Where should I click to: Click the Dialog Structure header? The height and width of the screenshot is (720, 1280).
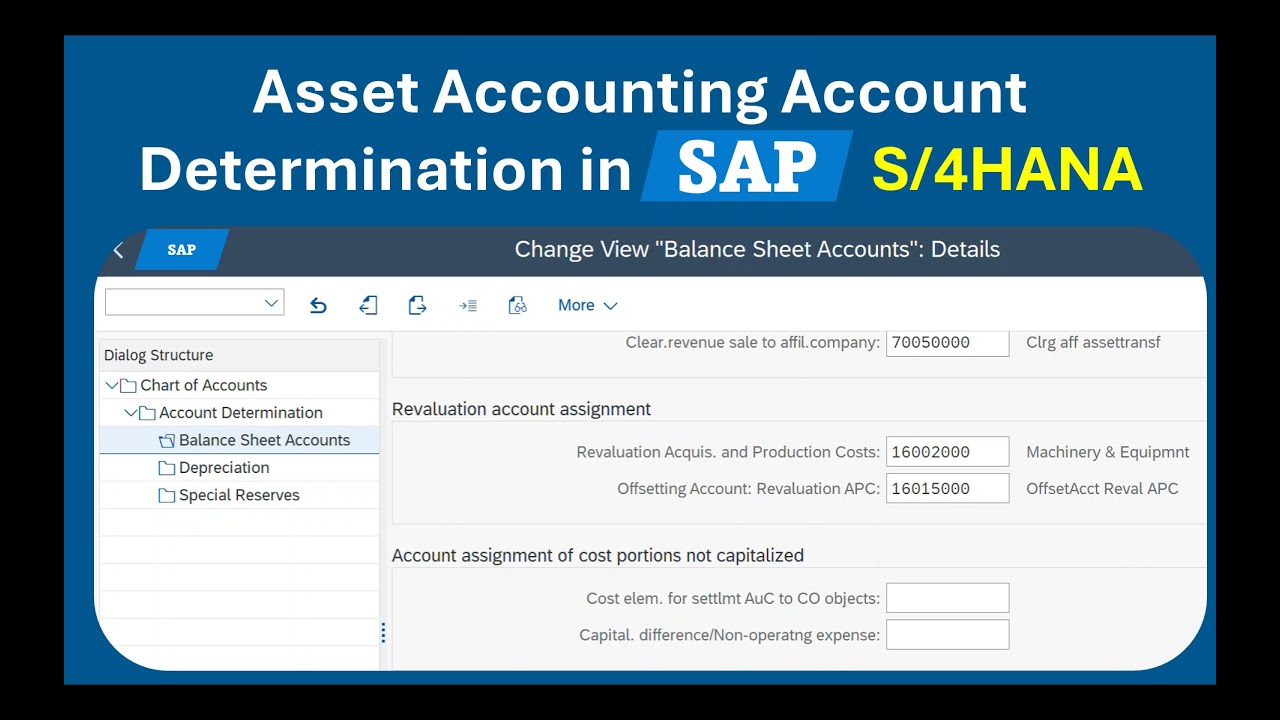pyautogui.click(x=158, y=355)
